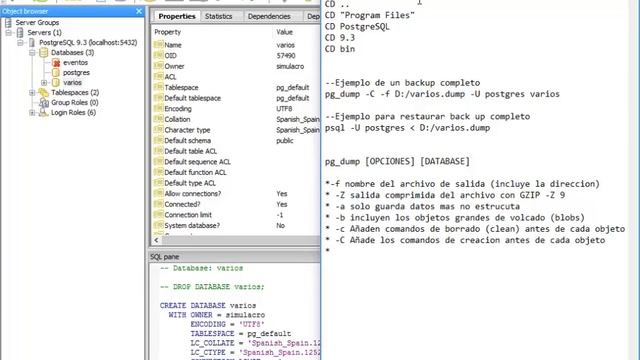Image resolution: width=640 pixels, height=360 pixels.
Task: Click the '--Ejemplo de un backup completo' line
Action: tap(402, 83)
